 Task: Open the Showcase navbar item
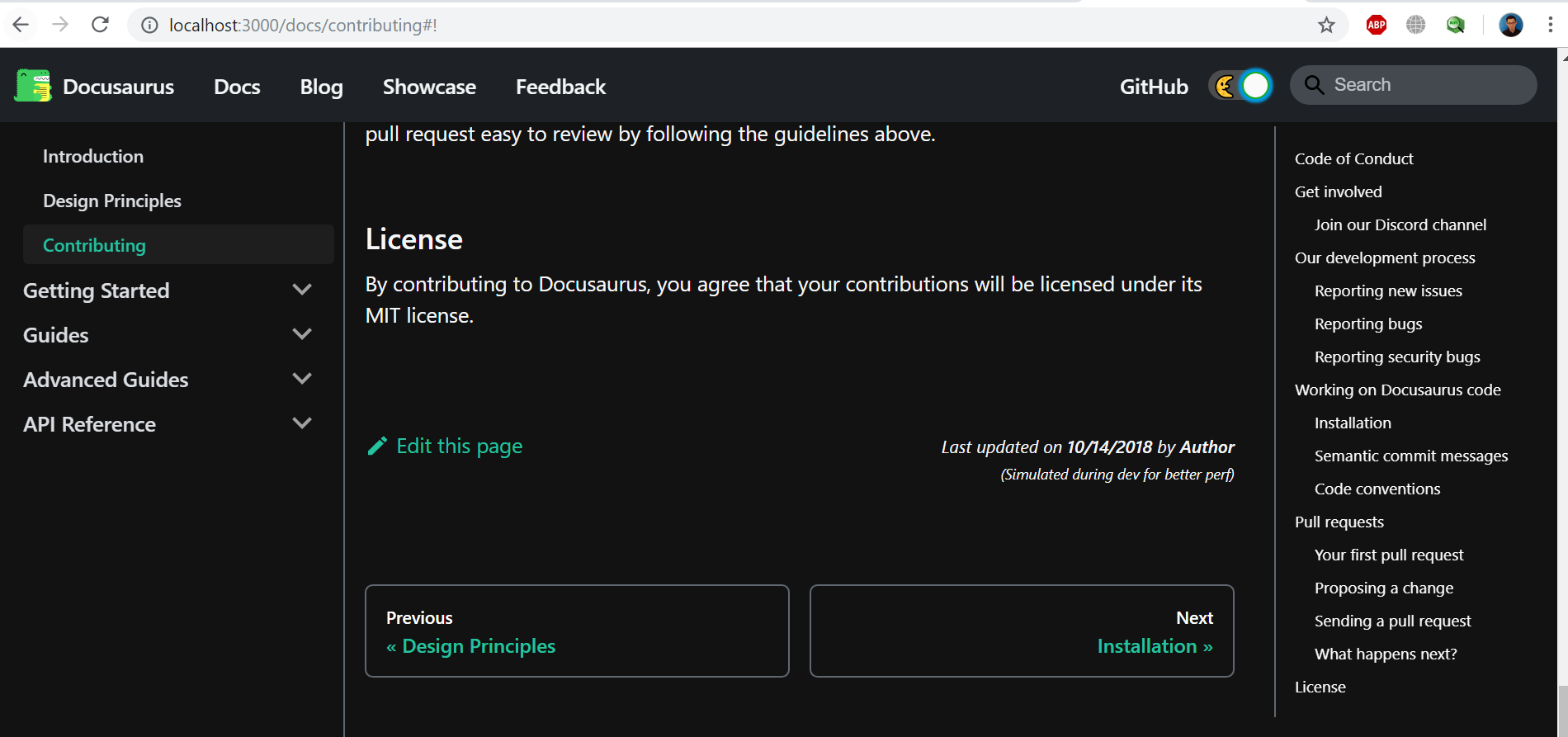429,87
